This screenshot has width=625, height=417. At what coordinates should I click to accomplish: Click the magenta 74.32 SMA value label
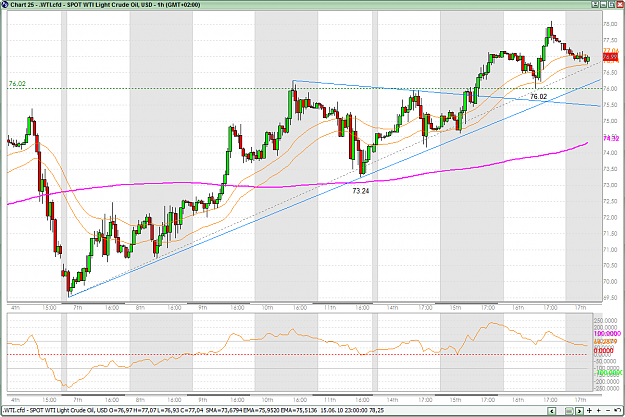[x=611, y=138]
